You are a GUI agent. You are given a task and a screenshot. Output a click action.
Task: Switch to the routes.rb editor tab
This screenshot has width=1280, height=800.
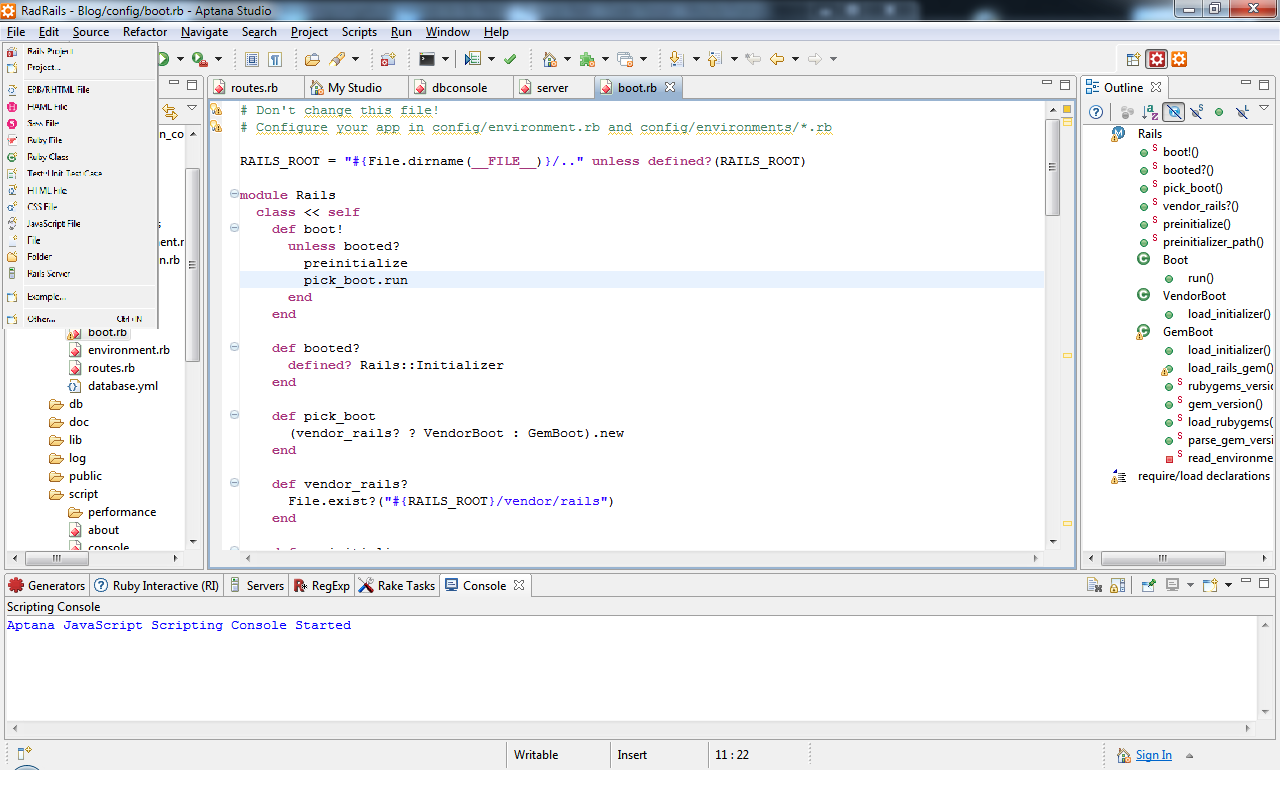click(x=253, y=88)
